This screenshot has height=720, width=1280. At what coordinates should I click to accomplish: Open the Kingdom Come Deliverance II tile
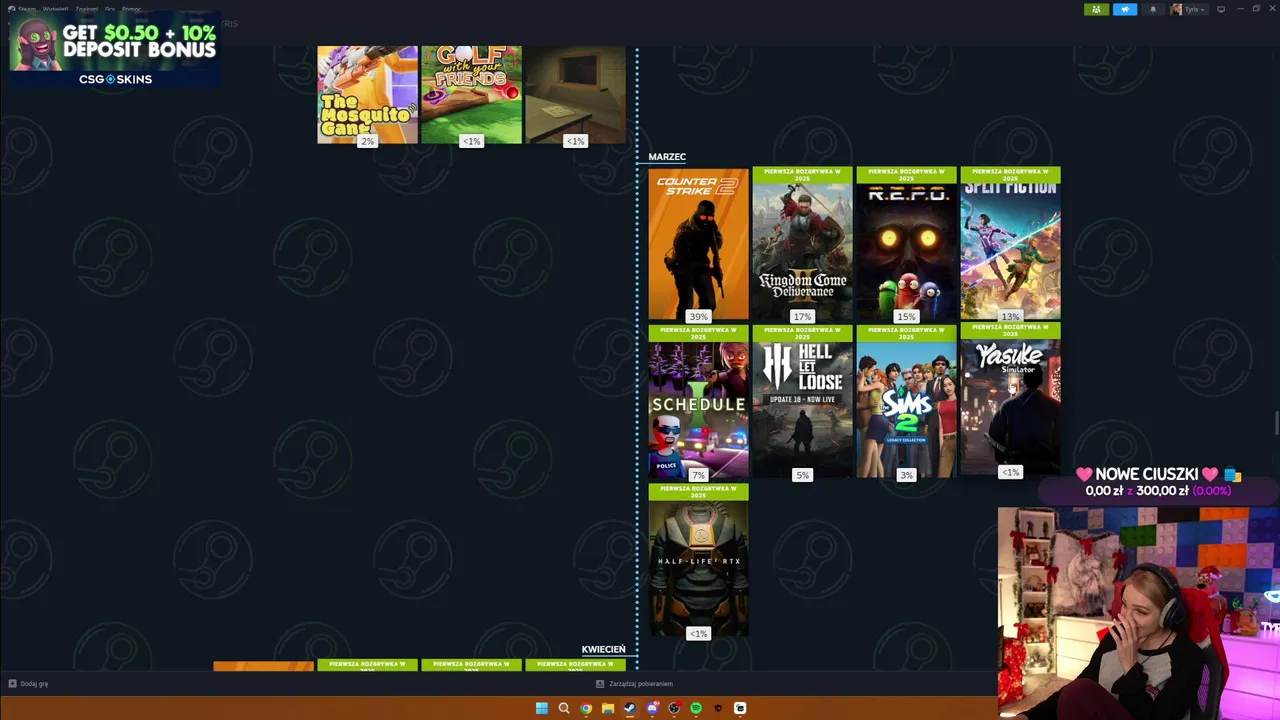(802, 244)
